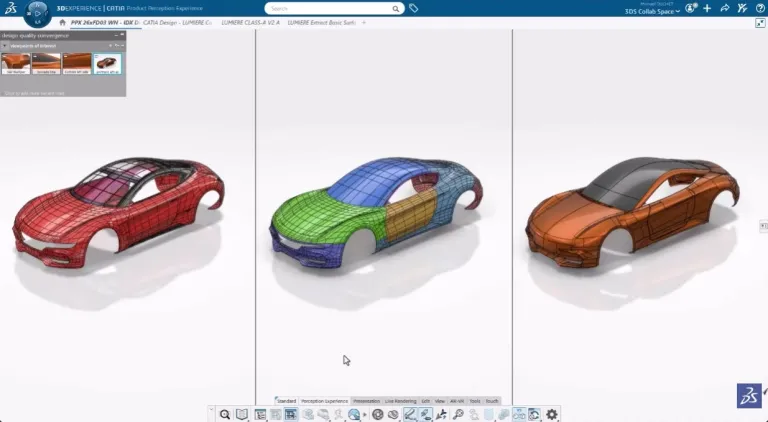Click the add variant text in panel
Viewport: 768px width, 422px height.
[x=34, y=93]
